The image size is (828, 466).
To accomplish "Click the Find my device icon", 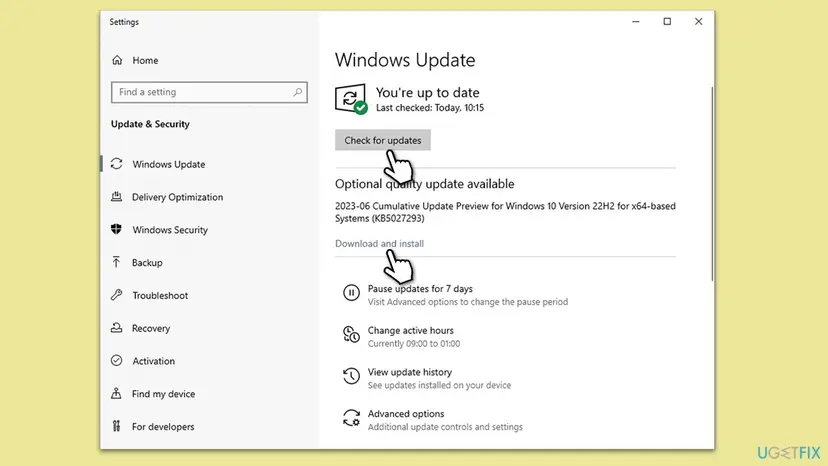I will tap(116, 393).
